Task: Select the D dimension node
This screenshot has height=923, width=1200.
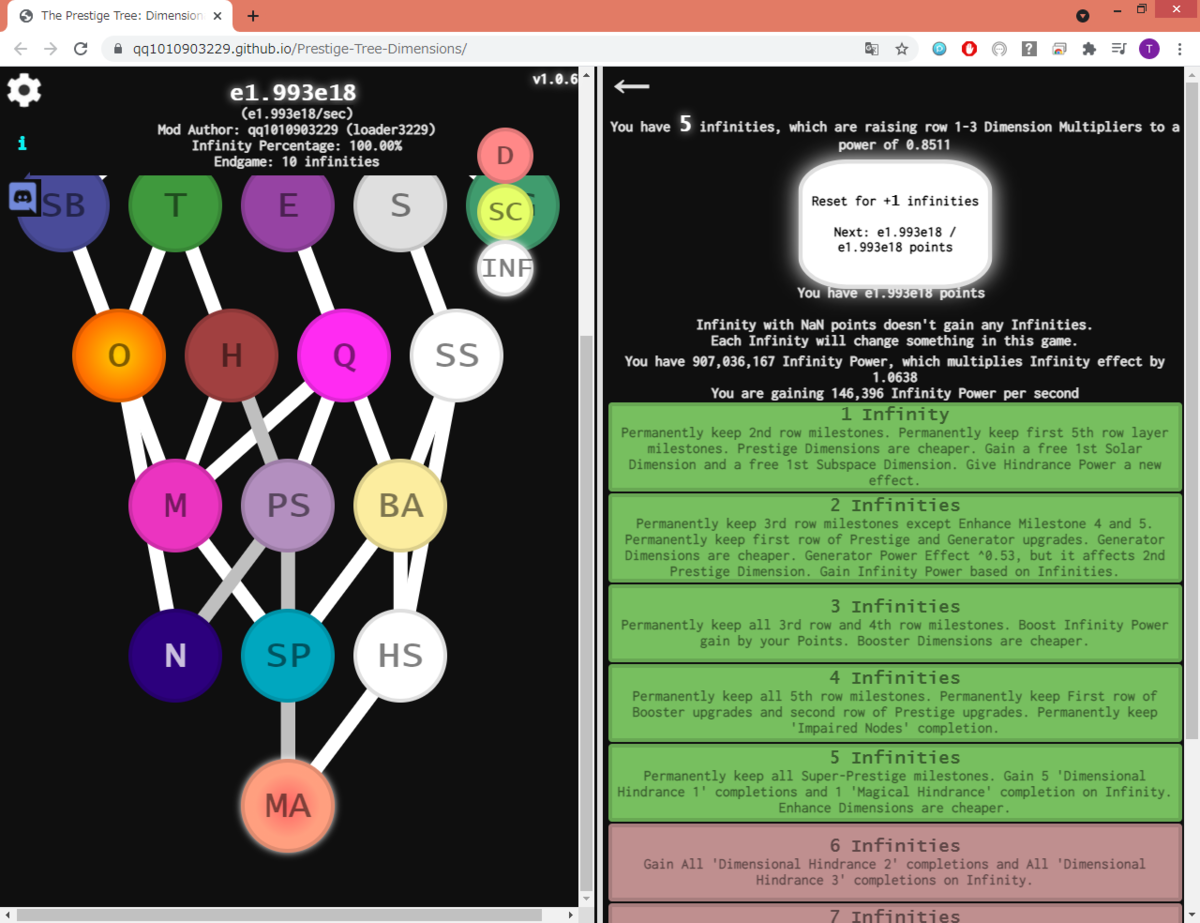Action: (505, 155)
